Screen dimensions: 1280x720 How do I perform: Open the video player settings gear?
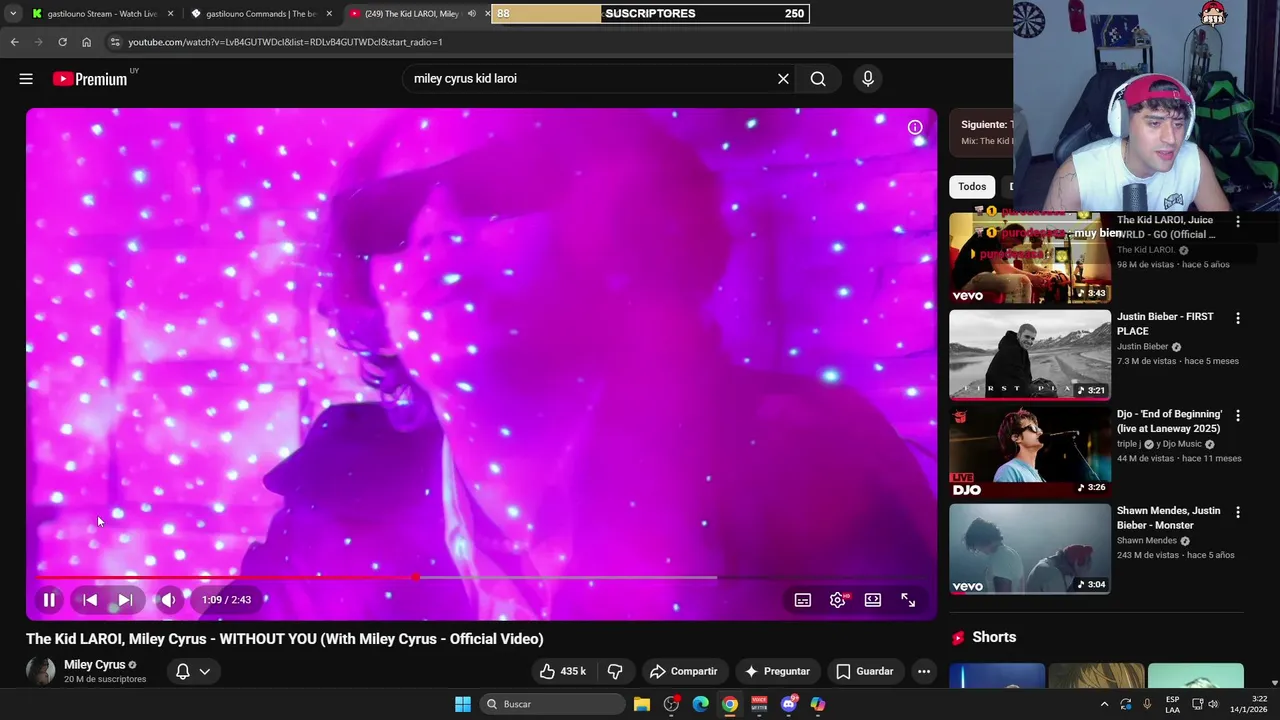point(838,600)
